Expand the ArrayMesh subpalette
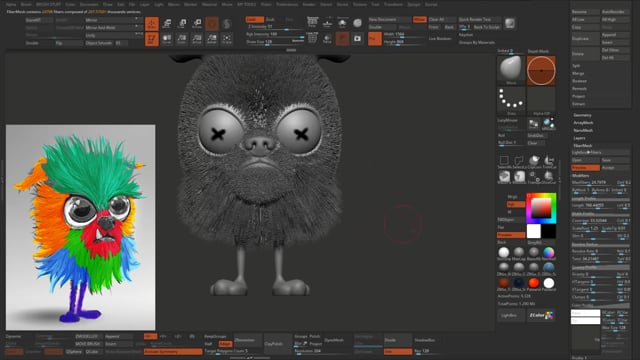This screenshot has height=360, width=640. point(583,123)
